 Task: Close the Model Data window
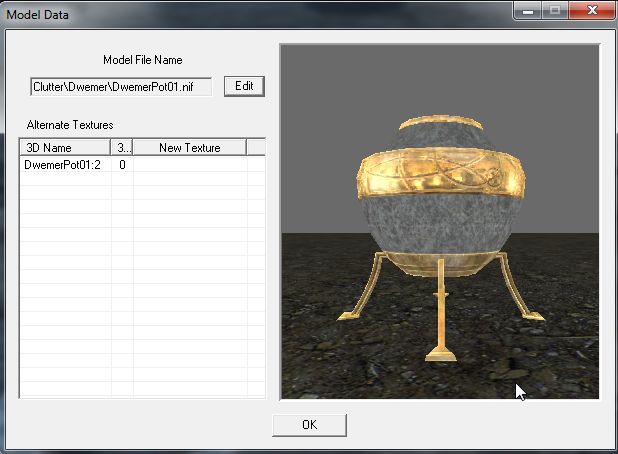point(592,10)
